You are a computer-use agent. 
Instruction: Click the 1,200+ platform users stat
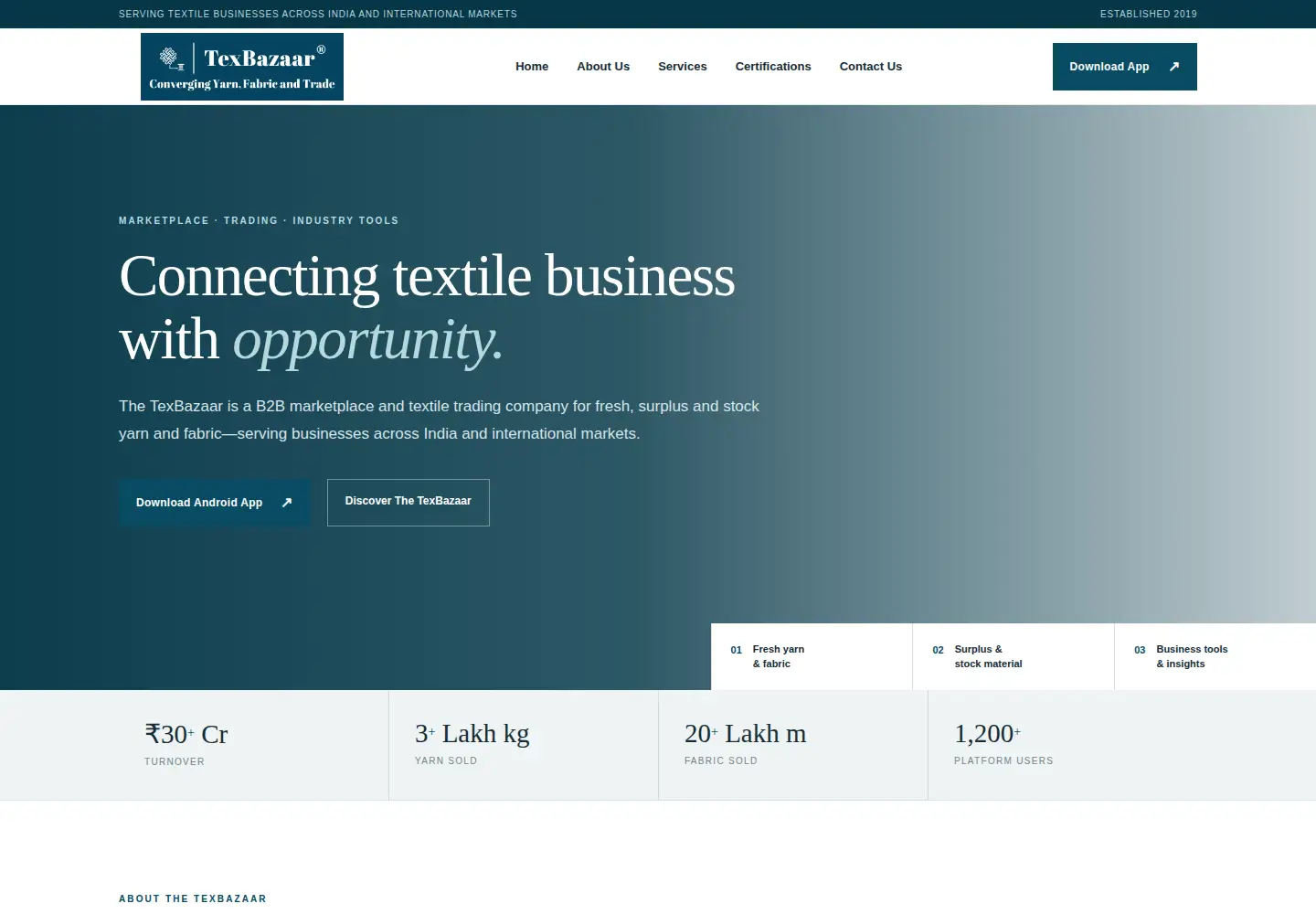click(987, 734)
